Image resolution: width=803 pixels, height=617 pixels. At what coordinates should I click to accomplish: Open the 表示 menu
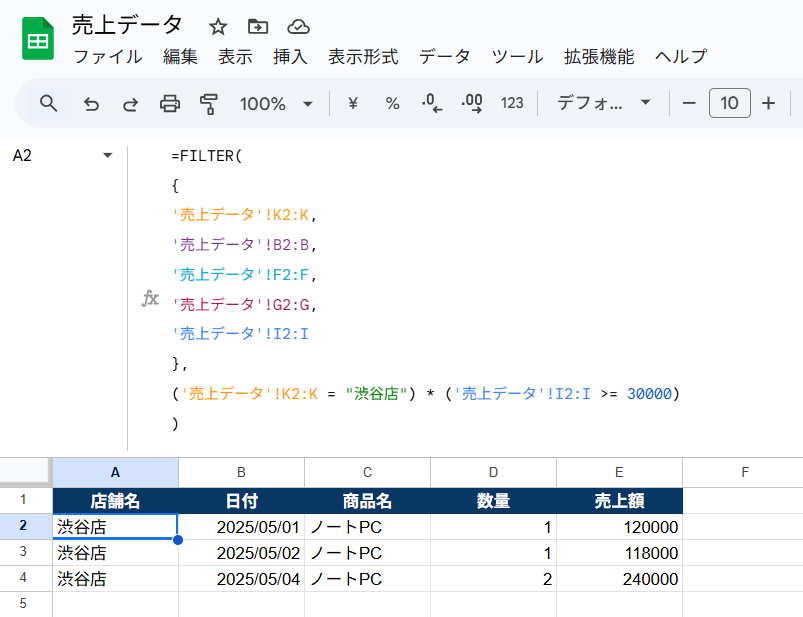235,57
